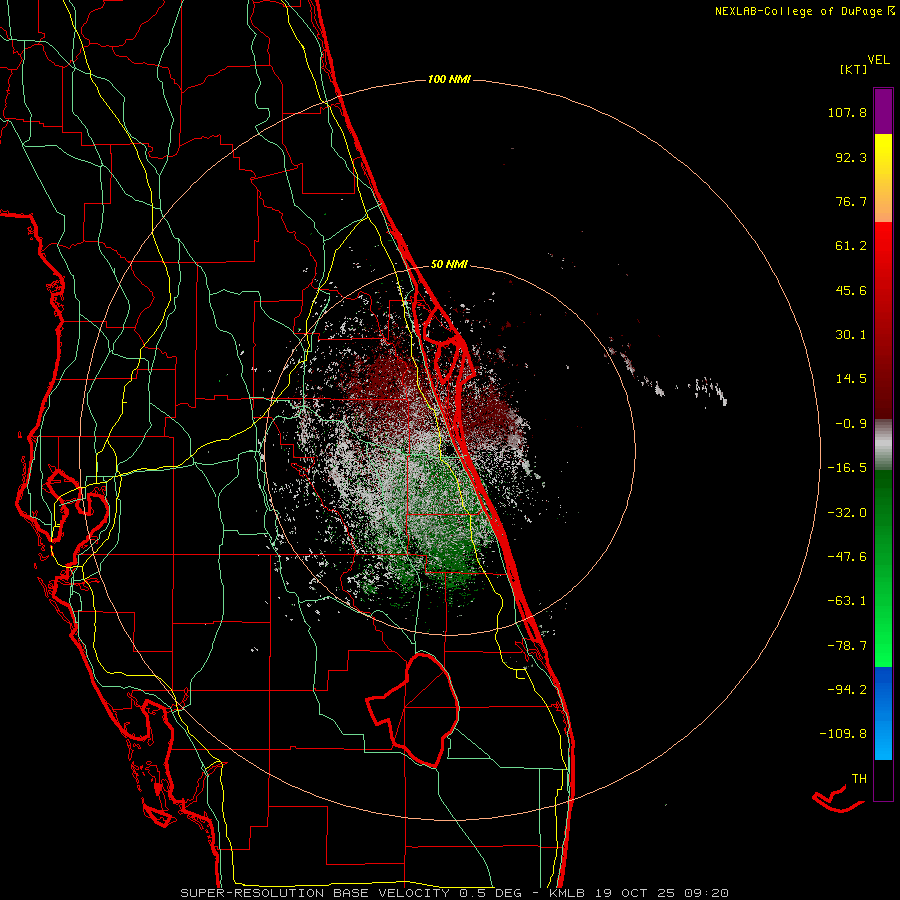
Task: Click the -63.1 velocity scale value
Action: (x=847, y=601)
